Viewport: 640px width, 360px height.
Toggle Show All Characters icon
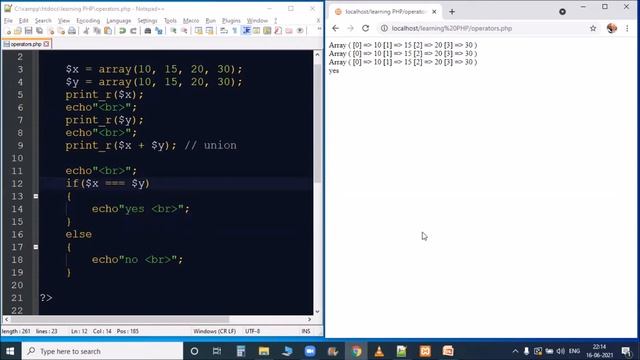[x=235, y=31]
